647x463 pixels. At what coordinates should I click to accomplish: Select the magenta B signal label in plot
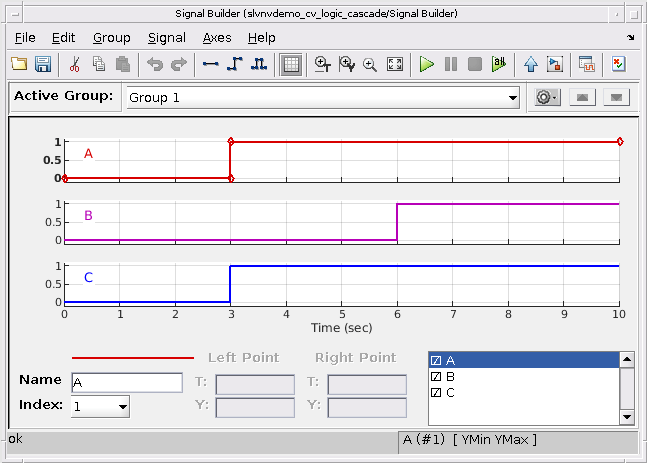pos(88,215)
